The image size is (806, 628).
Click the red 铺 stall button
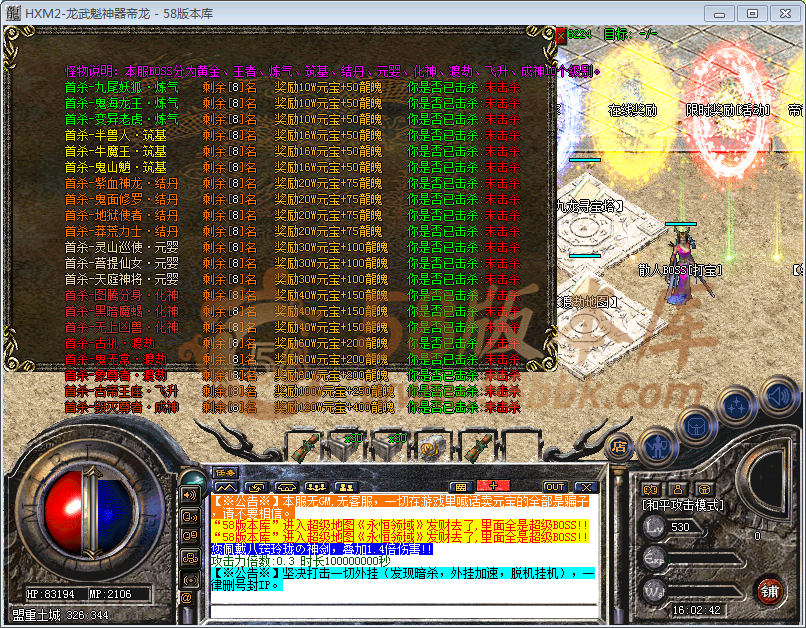[x=770, y=592]
